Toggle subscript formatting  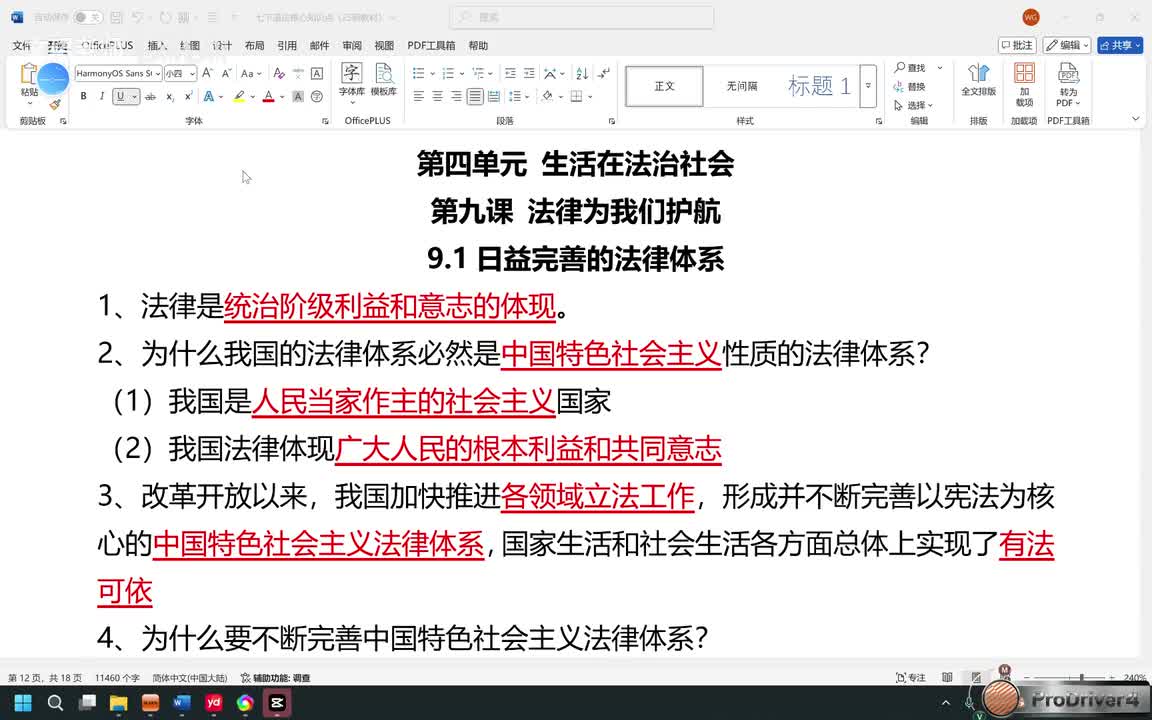tap(170, 96)
